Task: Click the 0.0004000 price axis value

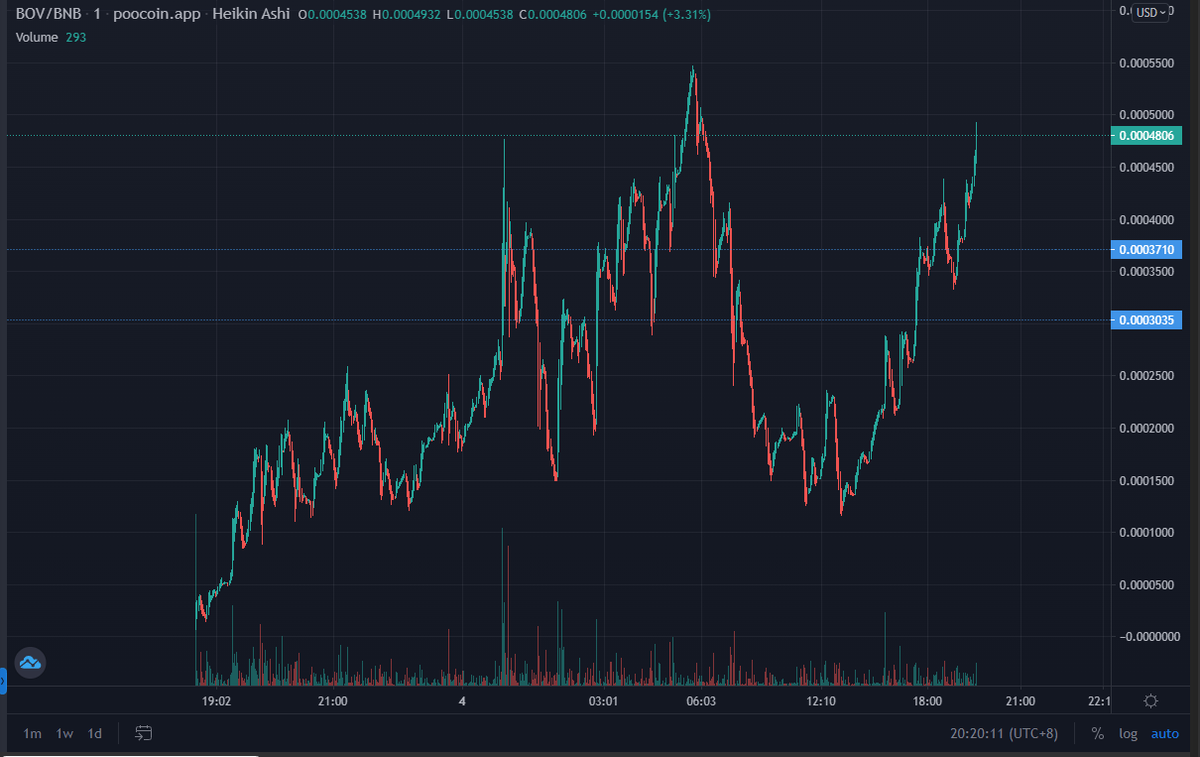Action: click(x=1147, y=219)
